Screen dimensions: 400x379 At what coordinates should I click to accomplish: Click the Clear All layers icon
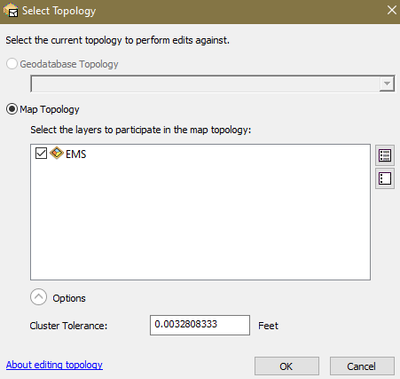(x=385, y=179)
